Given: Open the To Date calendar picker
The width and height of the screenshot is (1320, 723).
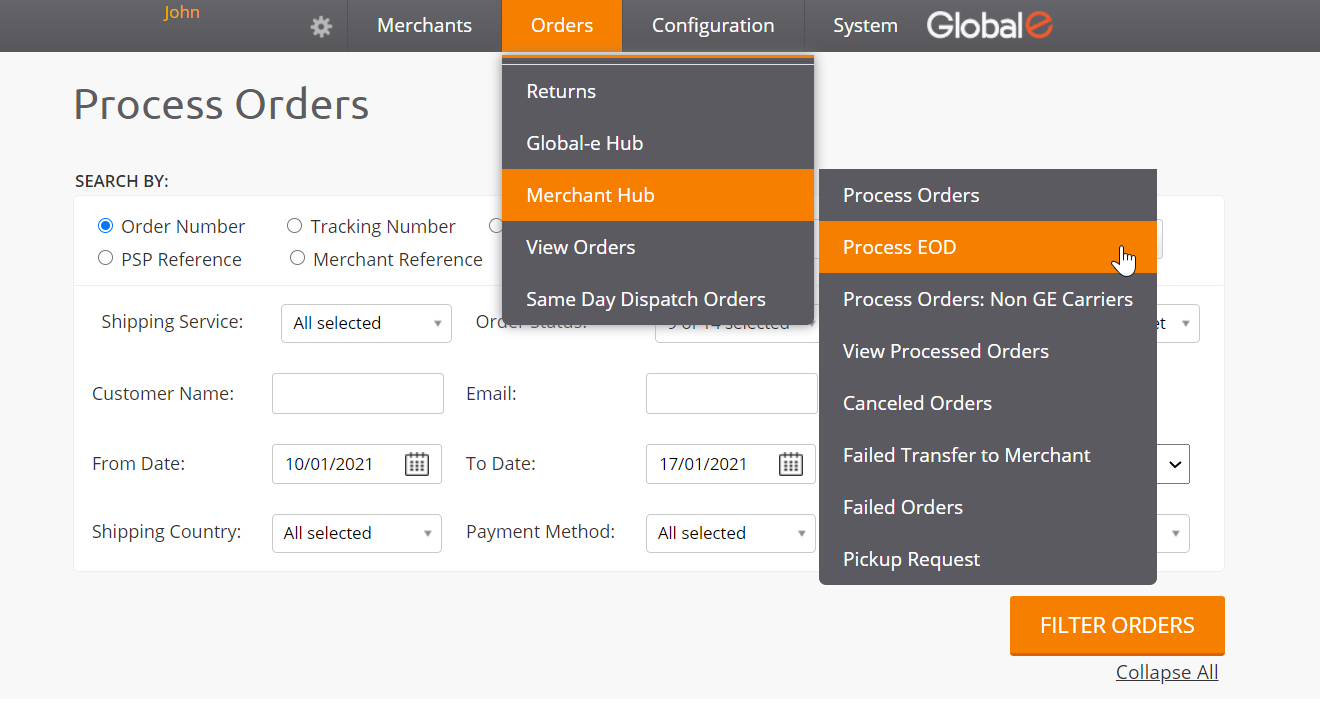Looking at the screenshot, I should coord(791,464).
